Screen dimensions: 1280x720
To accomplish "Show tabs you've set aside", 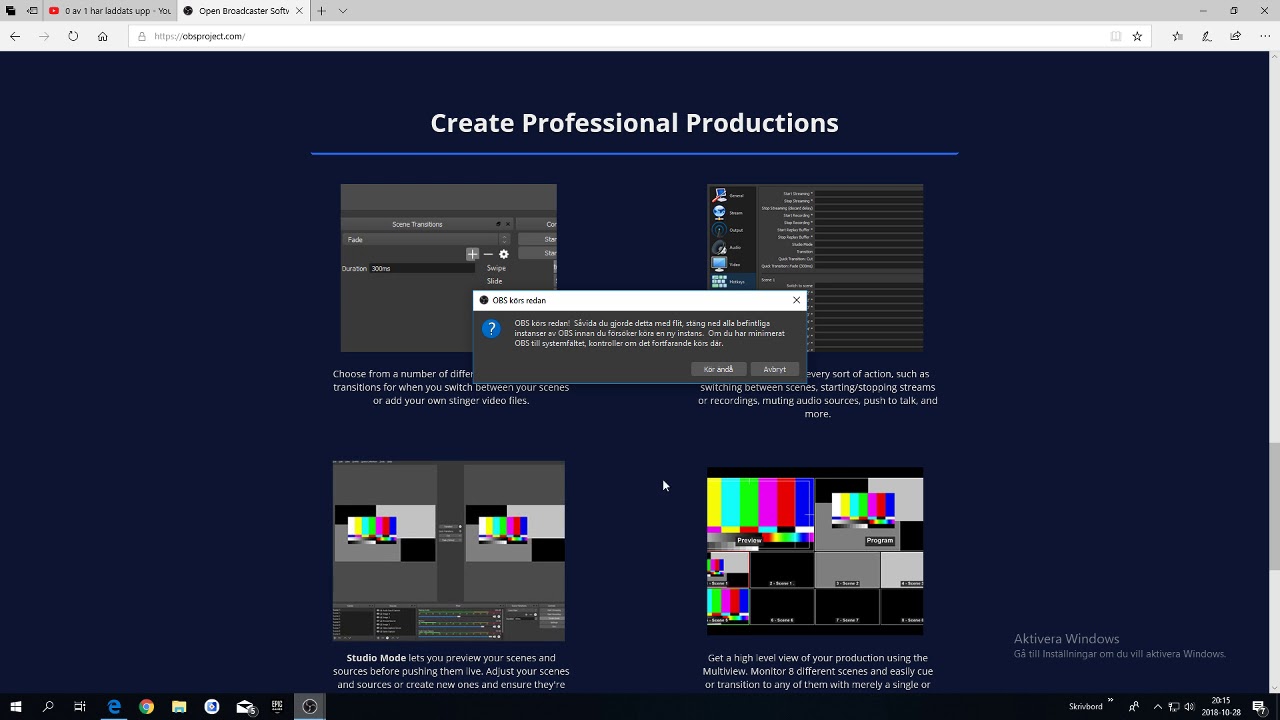I will 11,11.
